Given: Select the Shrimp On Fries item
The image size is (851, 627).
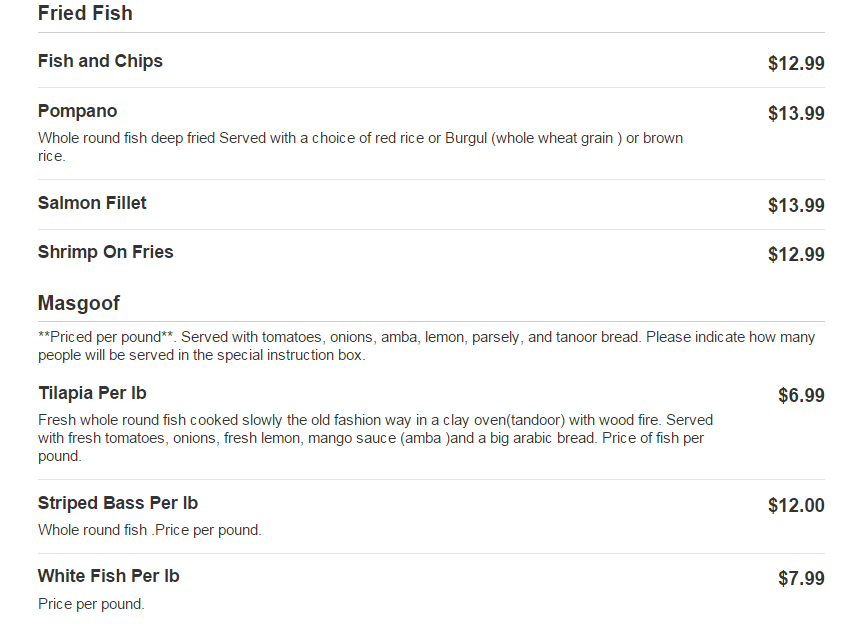Looking at the screenshot, I should [105, 252].
